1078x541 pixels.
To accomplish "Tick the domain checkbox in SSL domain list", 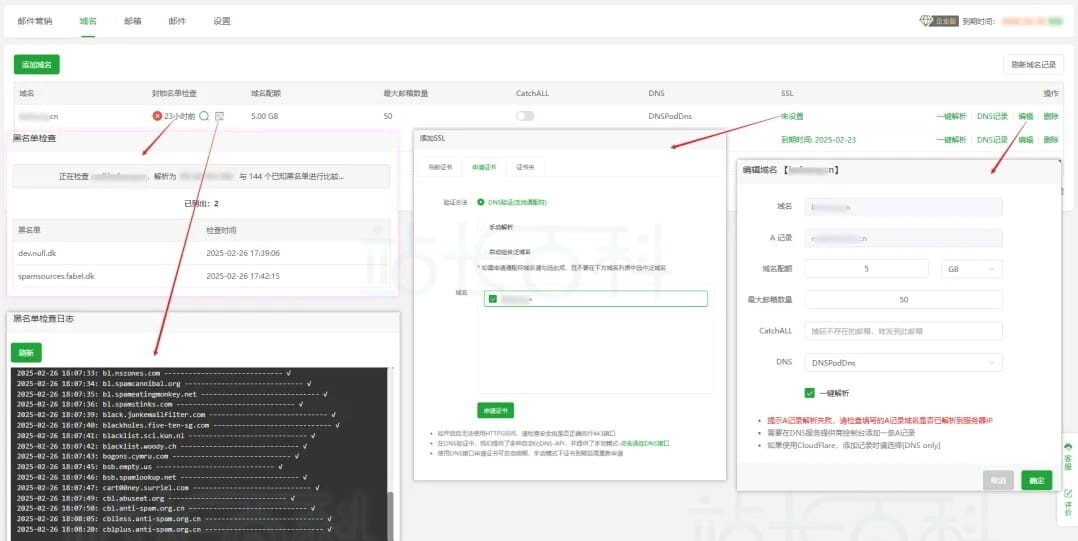I will [492, 298].
